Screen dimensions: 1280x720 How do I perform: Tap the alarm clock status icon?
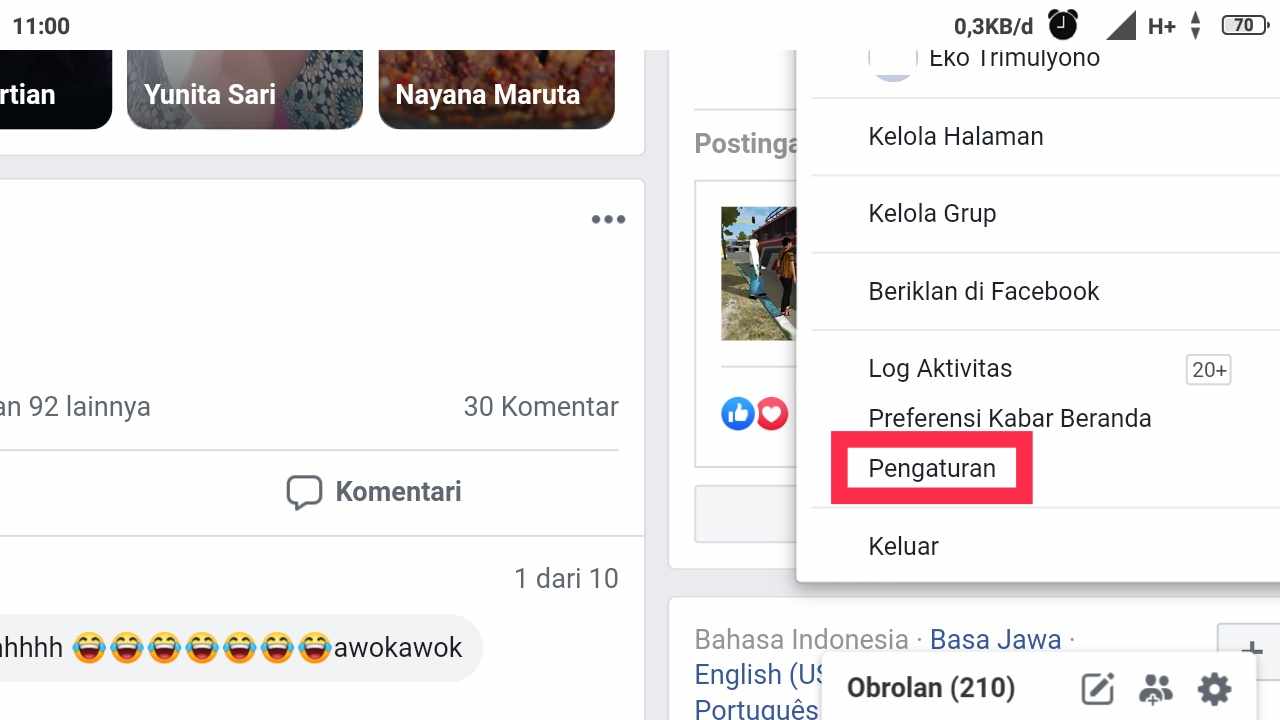point(1063,25)
